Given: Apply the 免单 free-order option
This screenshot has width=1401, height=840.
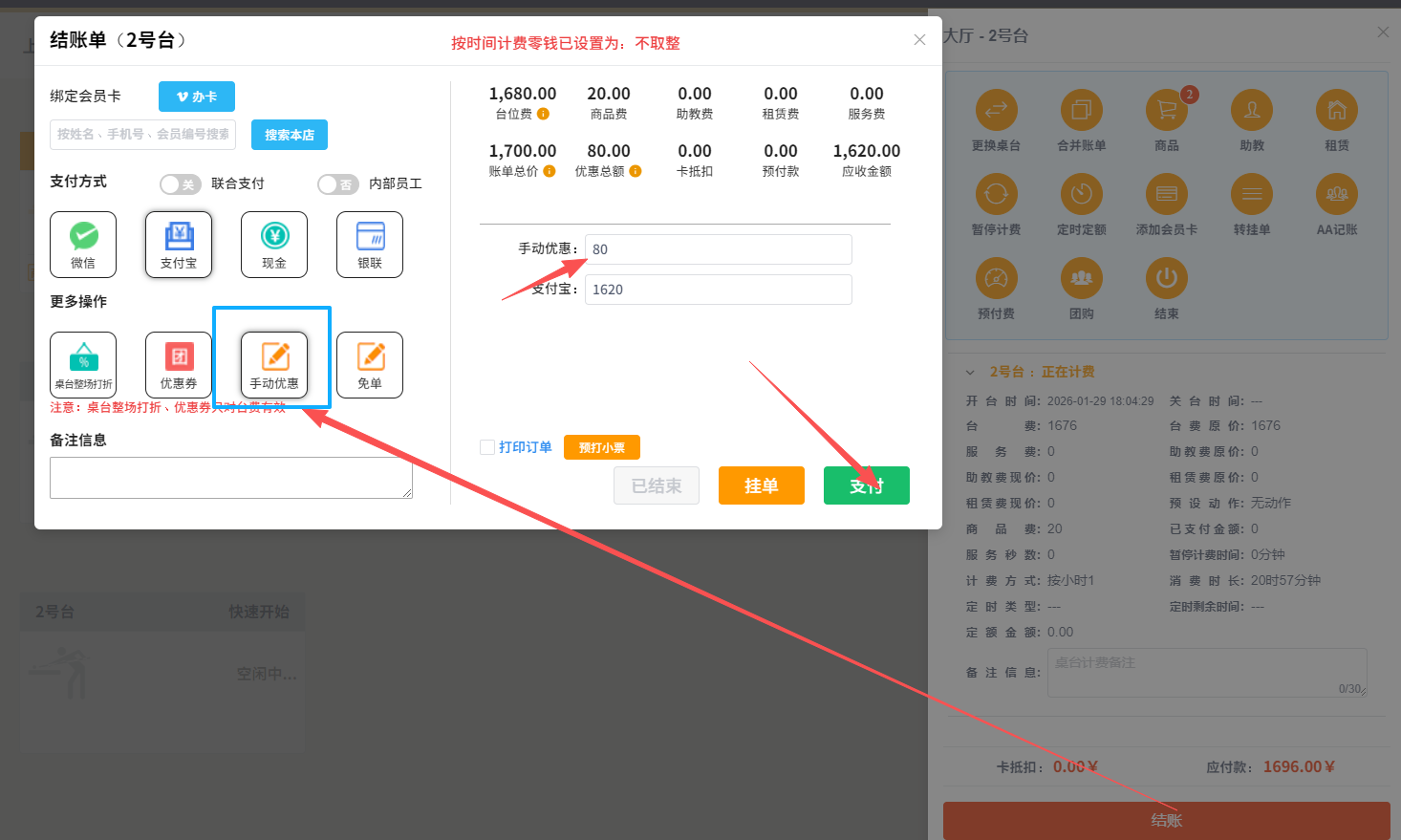Looking at the screenshot, I should (x=370, y=364).
